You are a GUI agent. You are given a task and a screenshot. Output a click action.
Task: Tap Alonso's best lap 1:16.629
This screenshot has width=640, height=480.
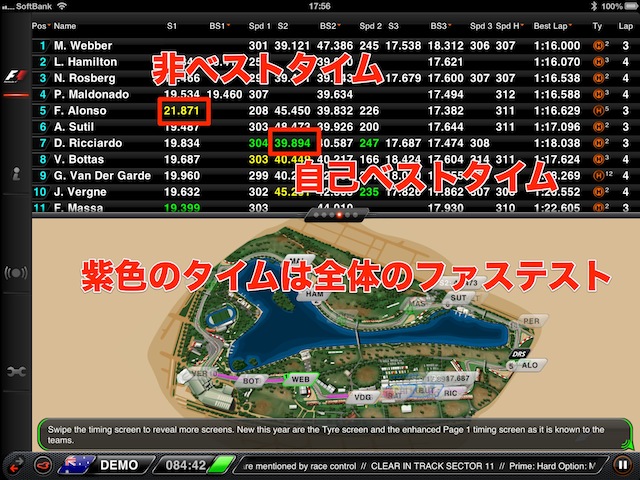557,111
